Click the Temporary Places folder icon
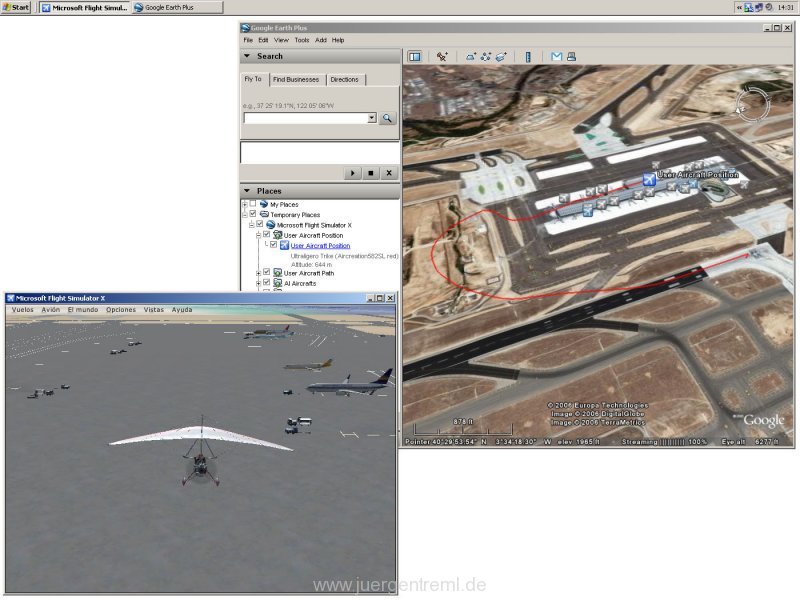Screen dimensions: 800x600 click(x=264, y=214)
